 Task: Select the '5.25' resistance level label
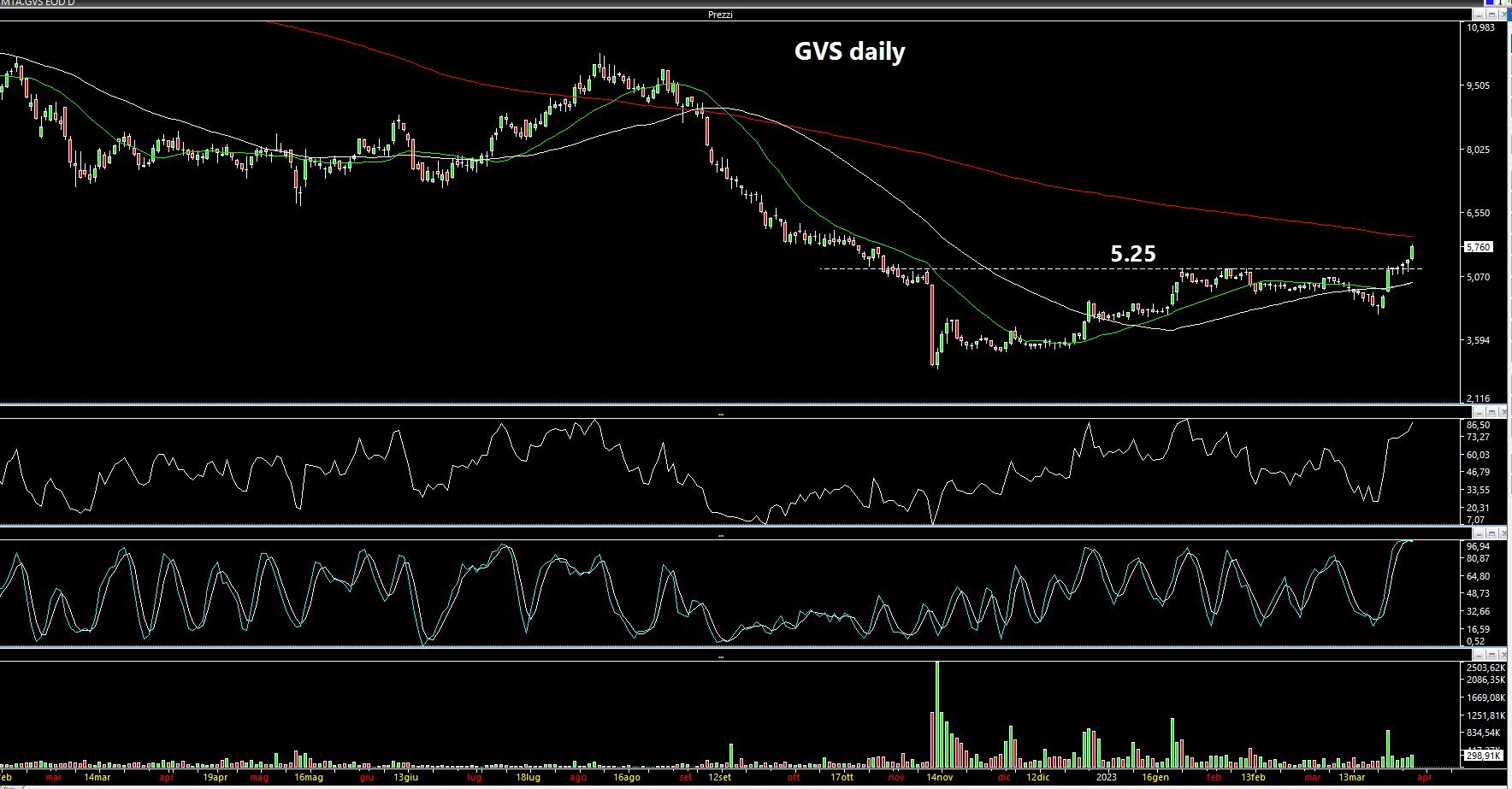pos(1133,254)
